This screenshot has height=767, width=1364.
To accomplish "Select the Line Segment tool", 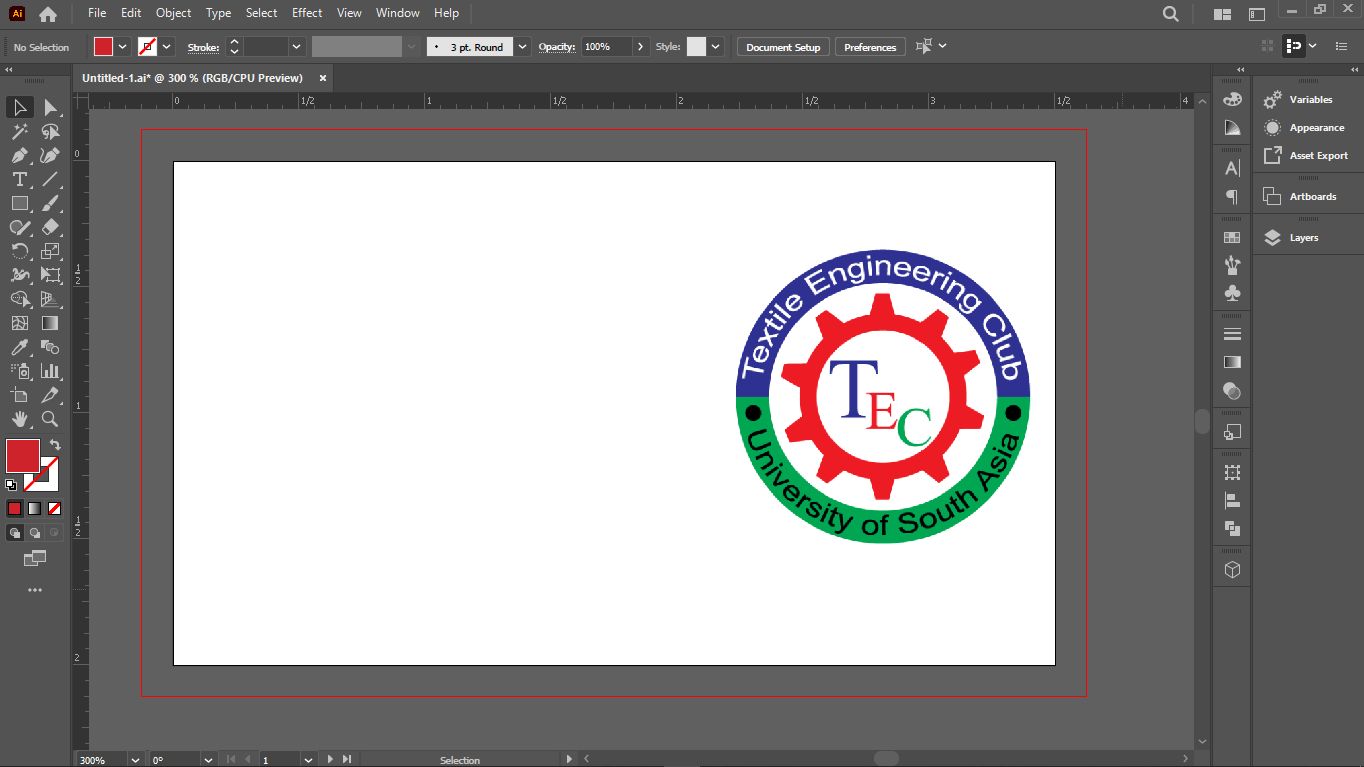I will click(x=50, y=179).
